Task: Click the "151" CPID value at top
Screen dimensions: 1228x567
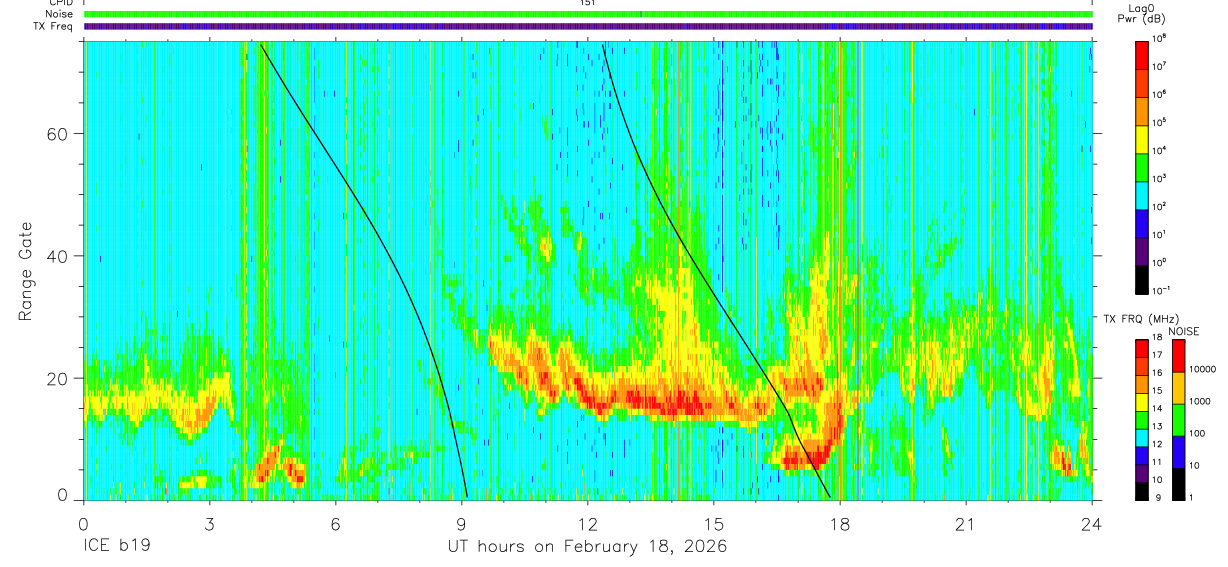Action: tap(588, 3)
